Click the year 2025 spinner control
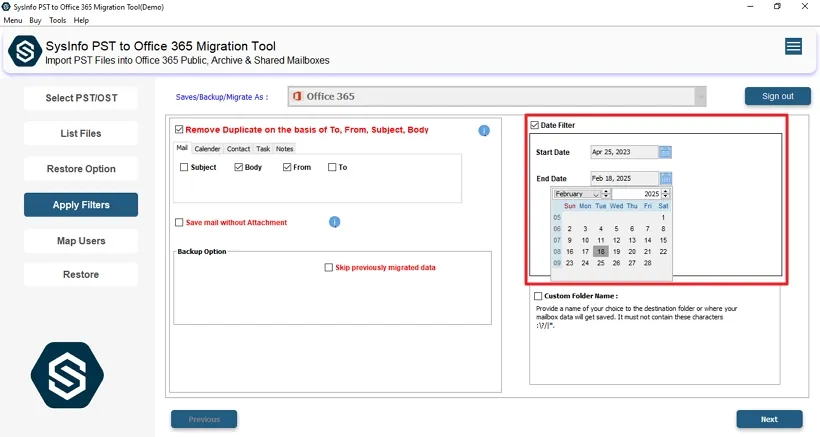The width and height of the screenshot is (820, 437). (667, 194)
